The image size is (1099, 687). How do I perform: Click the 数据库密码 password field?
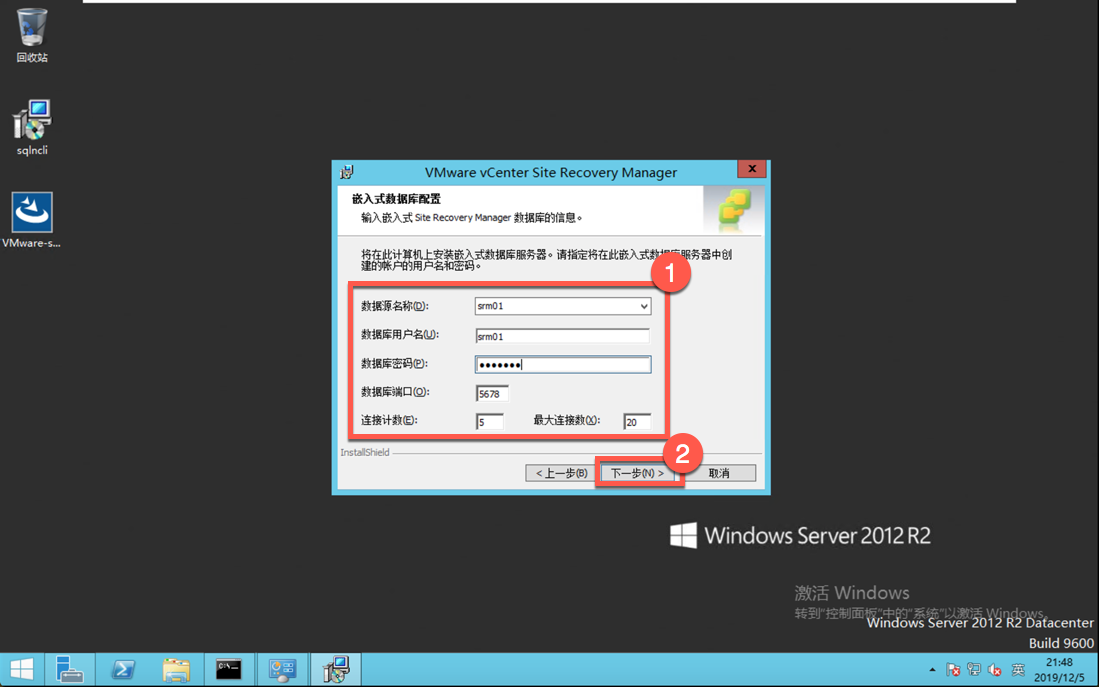563,365
